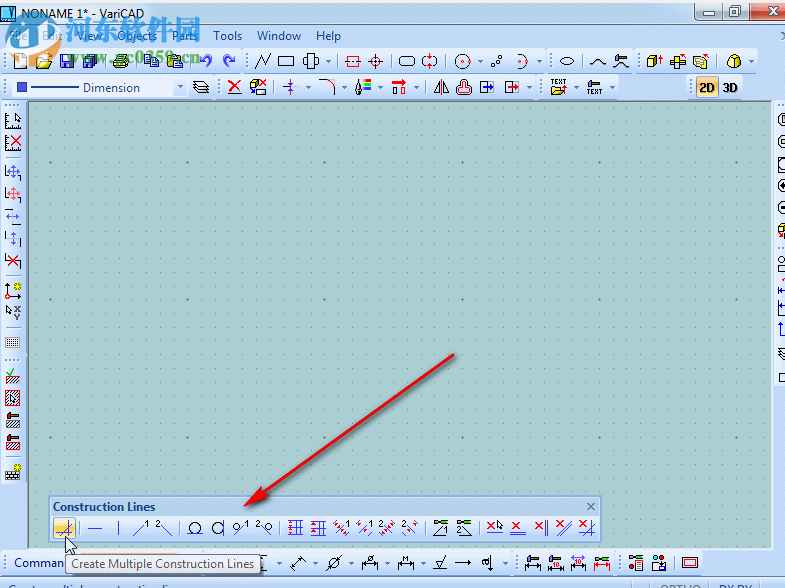The image size is (785, 588).
Task: Expand the diameter dimension dropdown arrow
Action: click(x=351, y=563)
